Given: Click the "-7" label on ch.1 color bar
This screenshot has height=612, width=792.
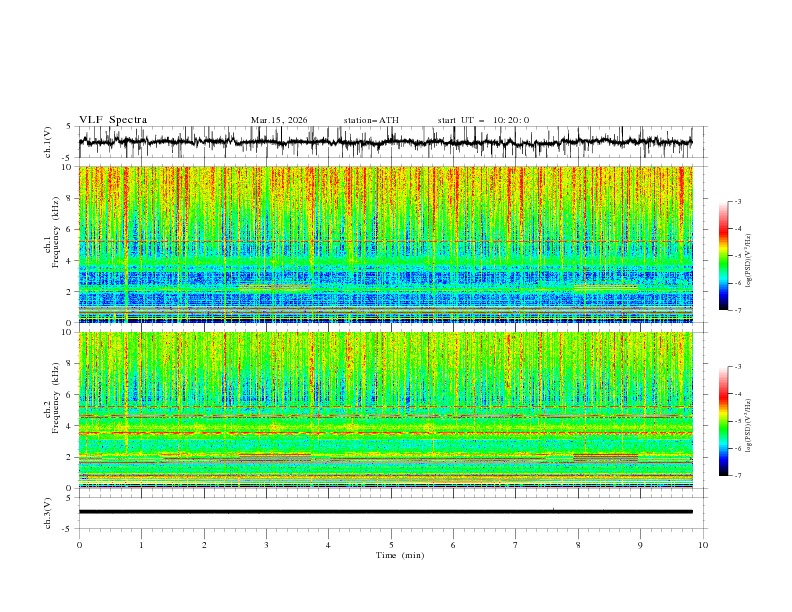Looking at the screenshot, I should pos(738,310).
